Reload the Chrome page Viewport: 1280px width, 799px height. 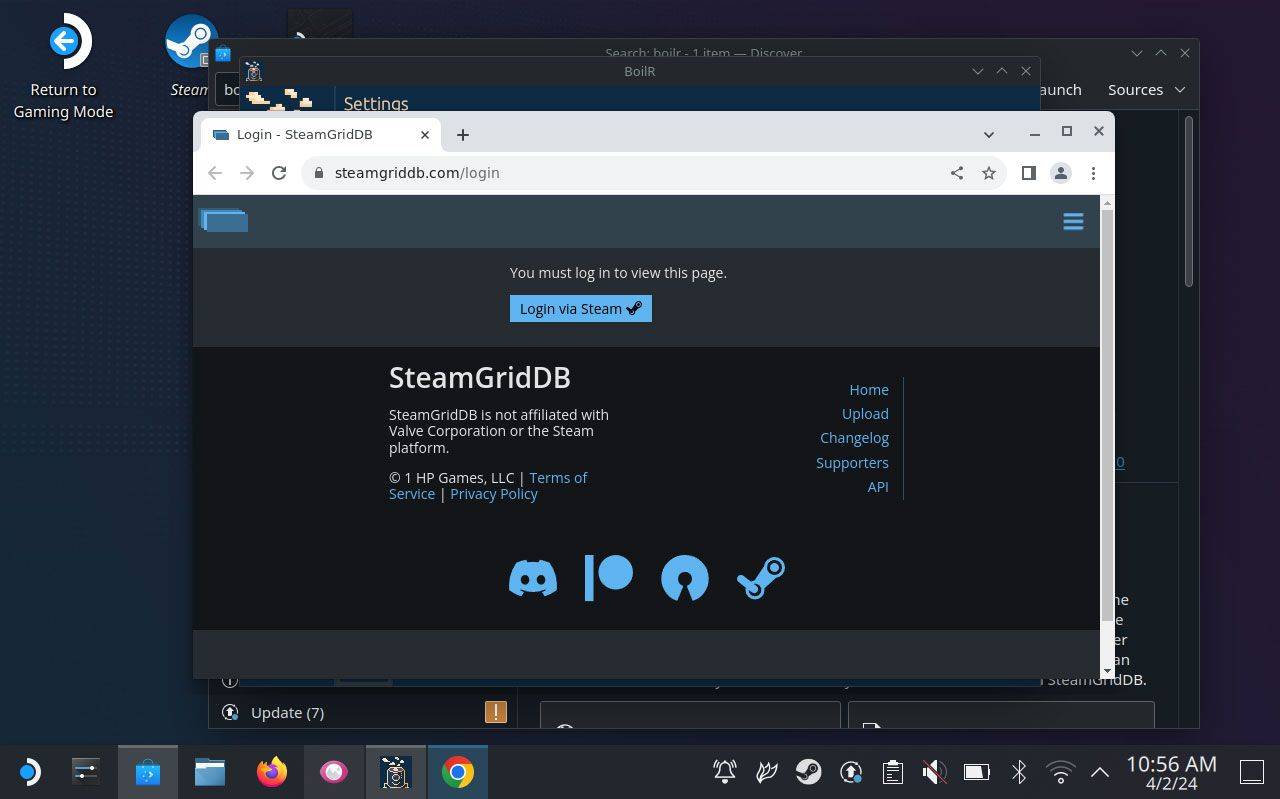pyautogui.click(x=279, y=172)
